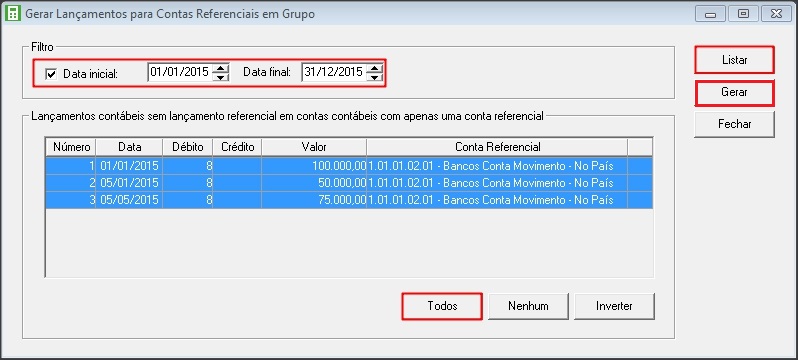Increase Data final with the up arrow
The width and height of the screenshot is (798, 360).
[x=374, y=68]
